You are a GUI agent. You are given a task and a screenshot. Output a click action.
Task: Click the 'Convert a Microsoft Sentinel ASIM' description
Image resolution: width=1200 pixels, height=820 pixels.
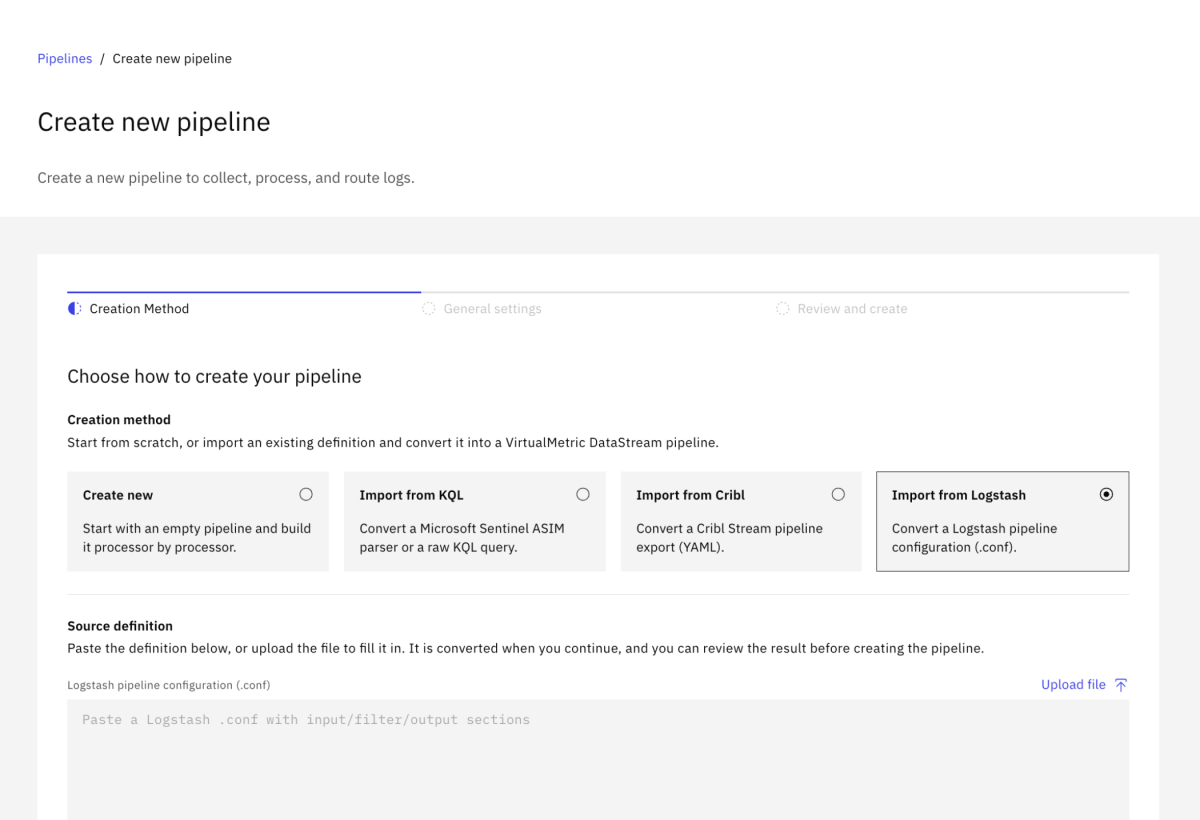tap(462, 538)
